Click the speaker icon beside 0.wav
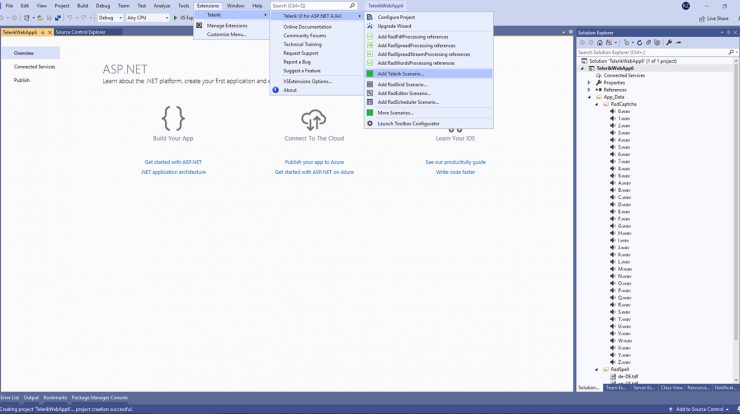740x414 pixels. tap(613, 111)
